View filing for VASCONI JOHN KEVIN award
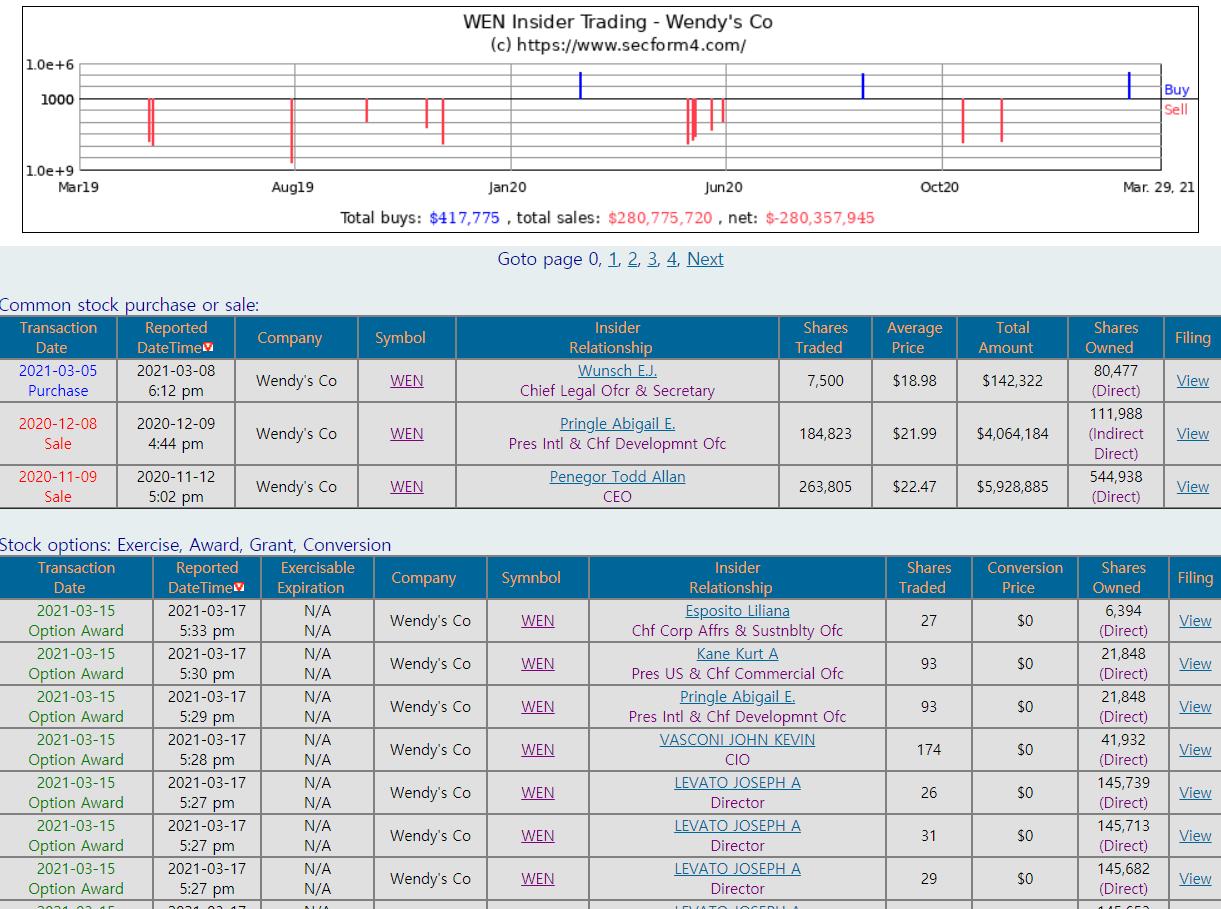The width and height of the screenshot is (1221, 909). [x=1195, y=750]
